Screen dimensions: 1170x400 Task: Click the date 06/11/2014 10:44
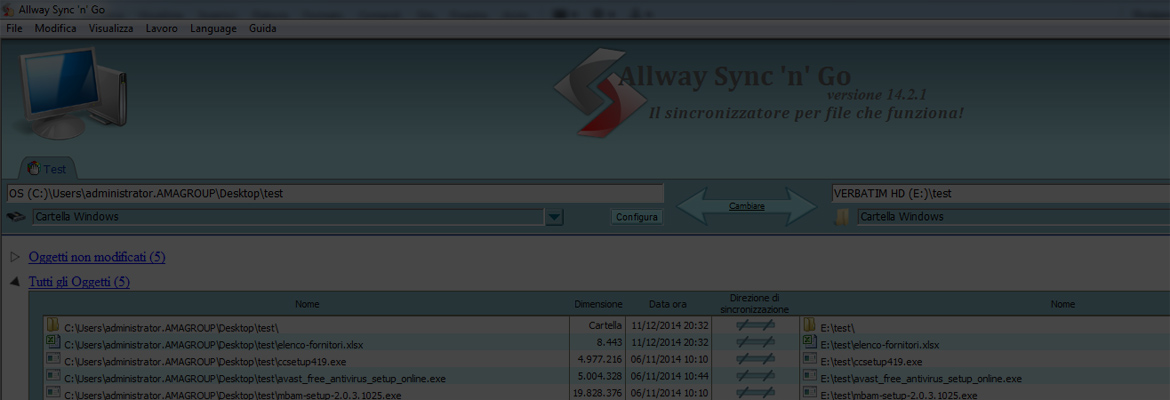coord(669,378)
